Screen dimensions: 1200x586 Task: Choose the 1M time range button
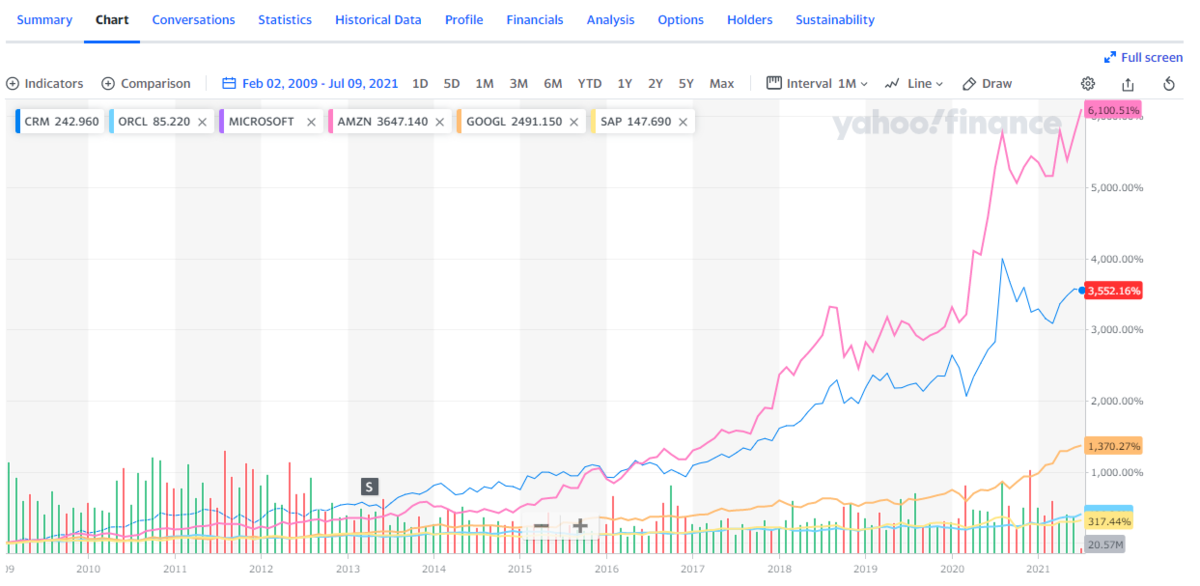[484, 84]
